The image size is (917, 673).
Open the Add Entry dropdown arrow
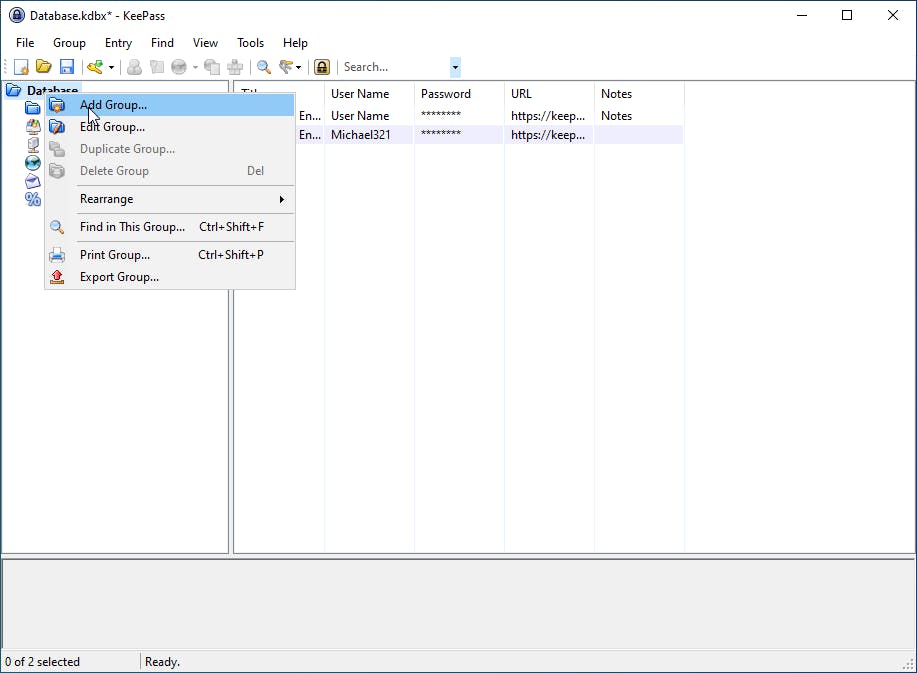click(x=111, y=67)
